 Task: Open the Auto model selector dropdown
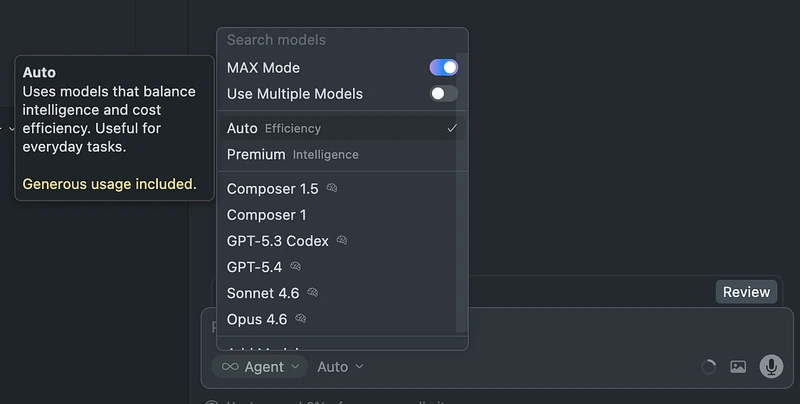pos(340,367)
